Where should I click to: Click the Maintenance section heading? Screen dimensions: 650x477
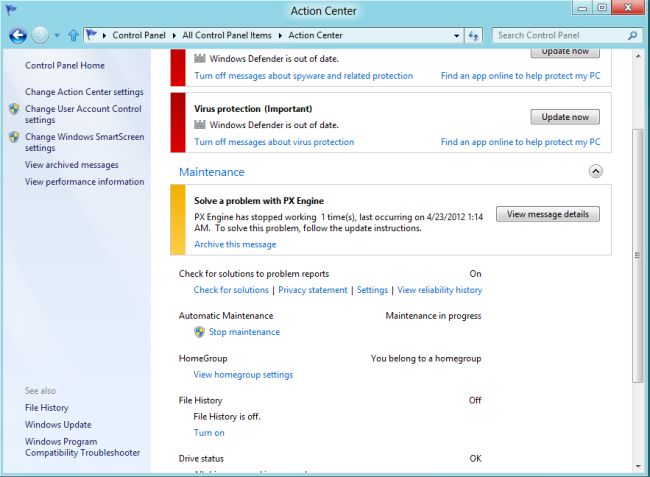click(x=211, y=172)
